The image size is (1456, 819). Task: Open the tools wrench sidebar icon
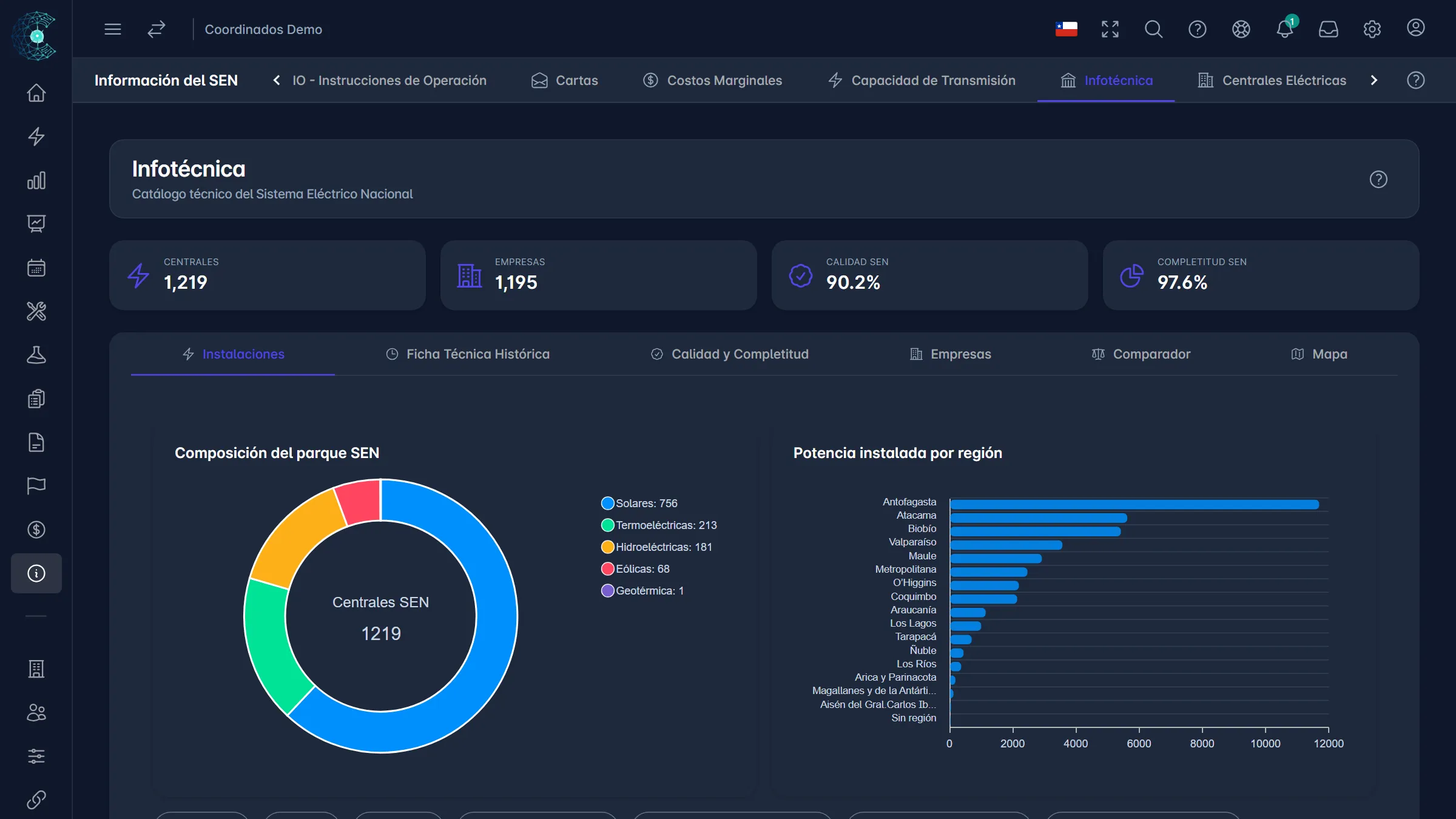[36, 311]
